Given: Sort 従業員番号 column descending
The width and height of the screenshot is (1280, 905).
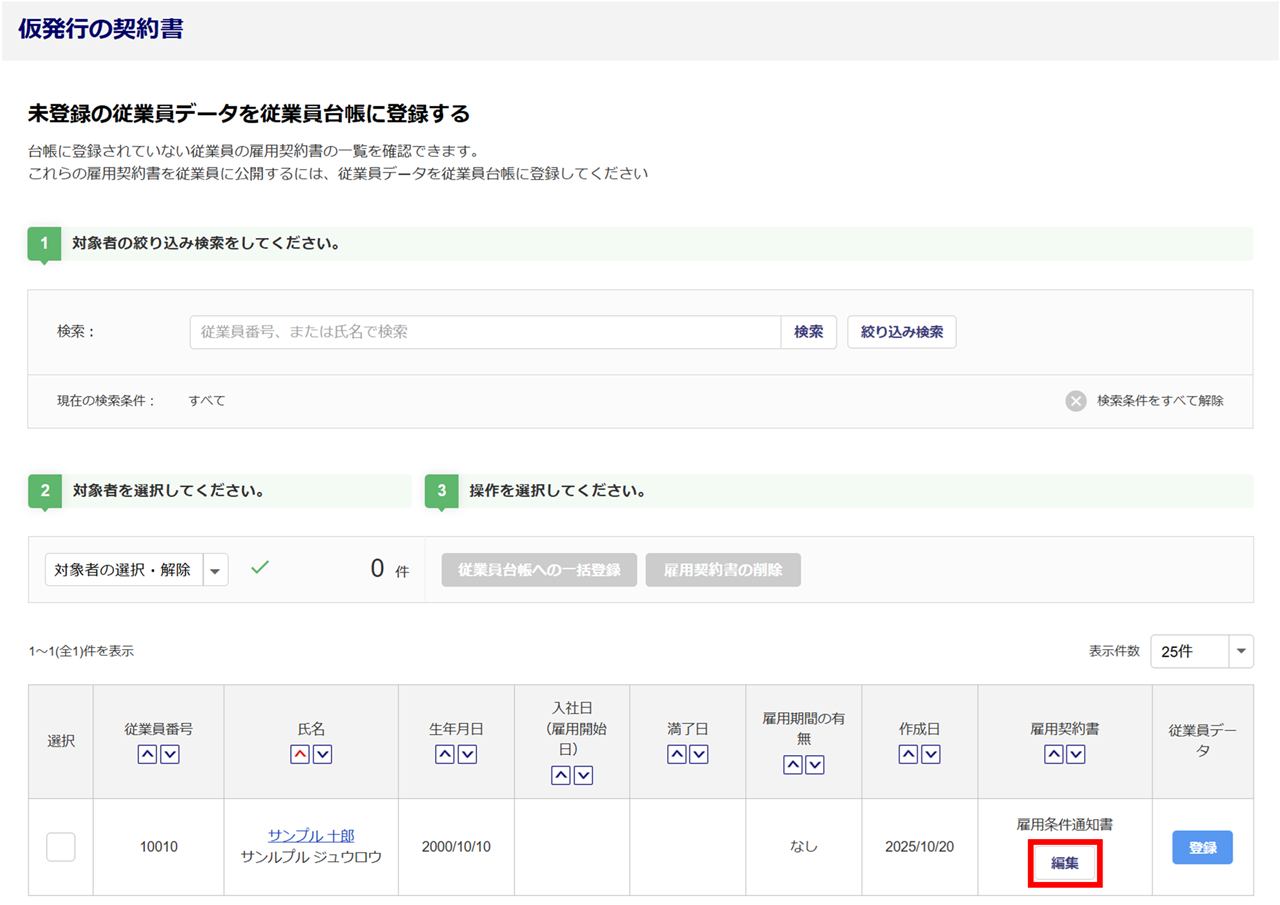Looking at the screenshot, I should tap(170, 755).
